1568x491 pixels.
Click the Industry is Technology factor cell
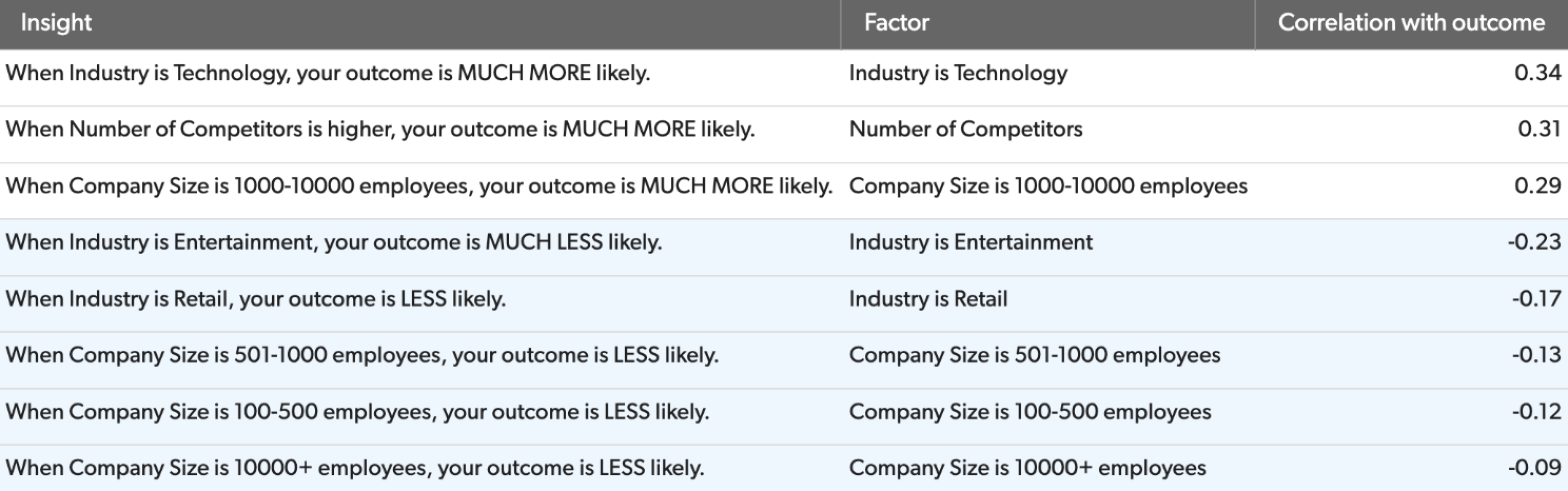(958, 73)
